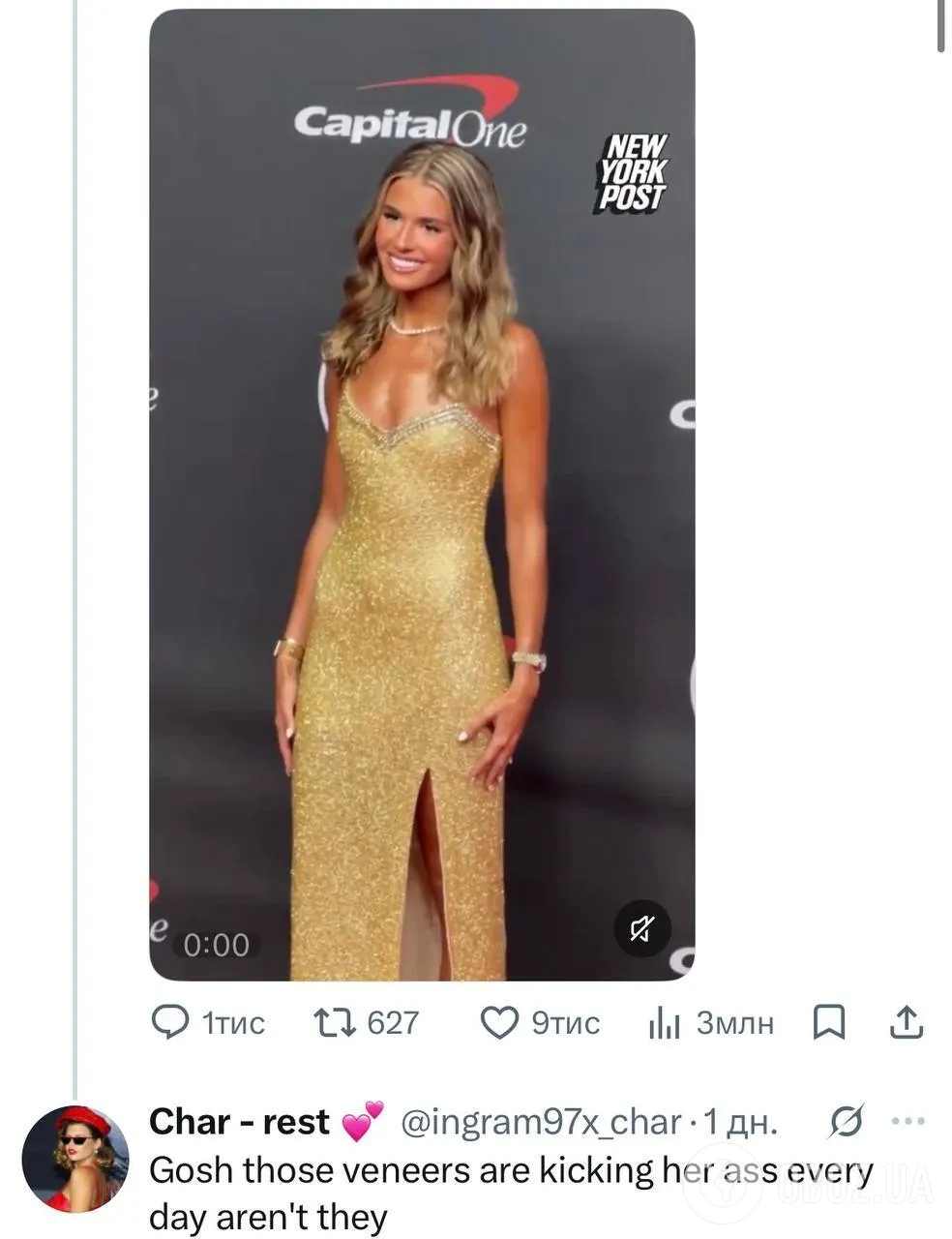
Task: Retweet the post using the arrows icon
Action: tap(335, 1022)
